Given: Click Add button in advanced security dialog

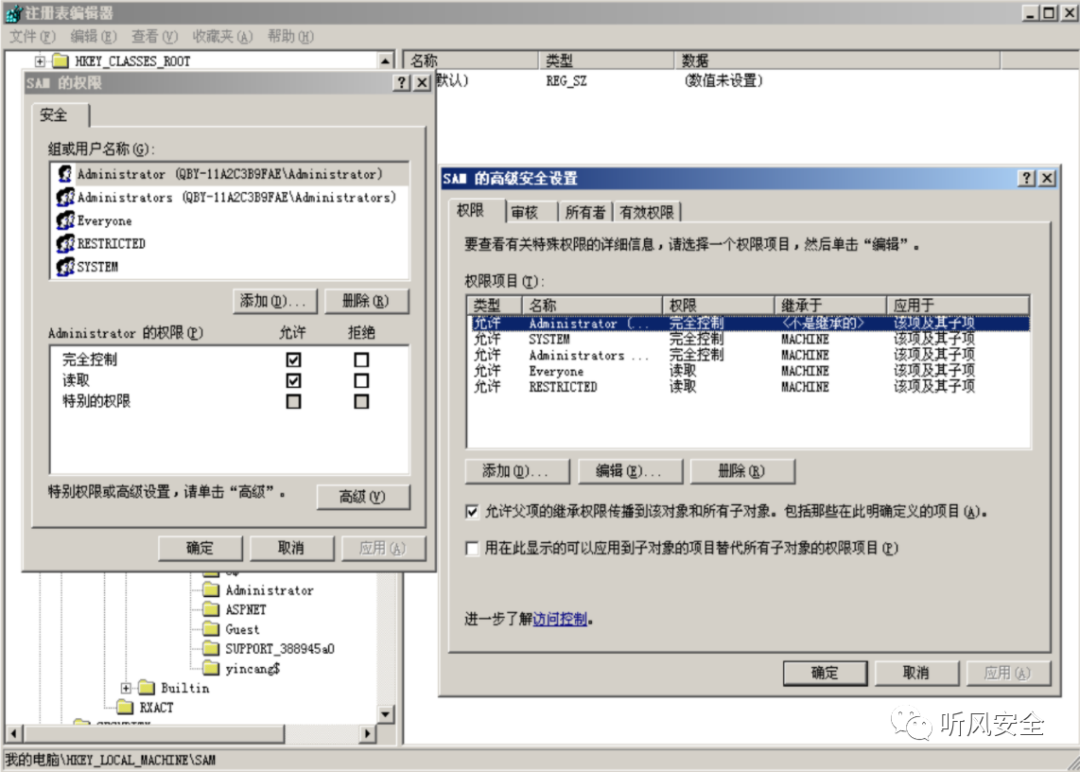Looking at the screenshot, I should pos(517,471).
